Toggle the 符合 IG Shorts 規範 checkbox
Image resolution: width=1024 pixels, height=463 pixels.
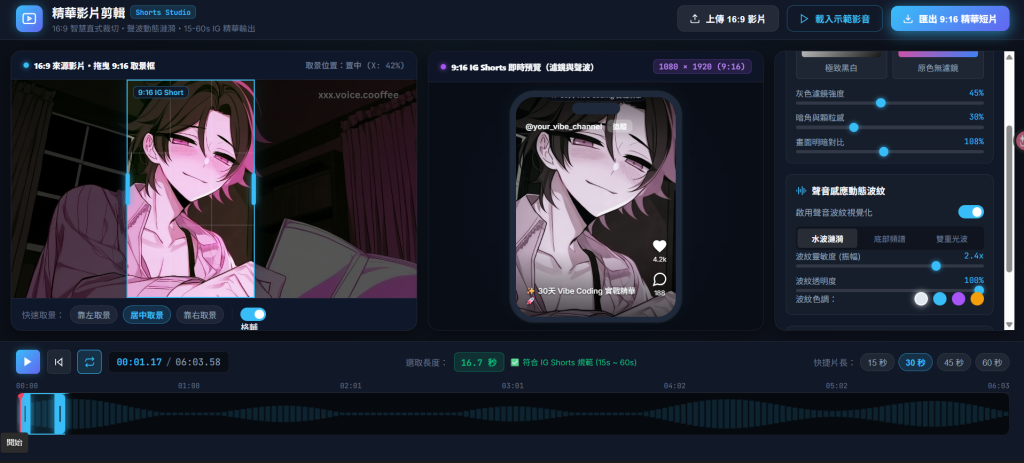tap(515, 362)
